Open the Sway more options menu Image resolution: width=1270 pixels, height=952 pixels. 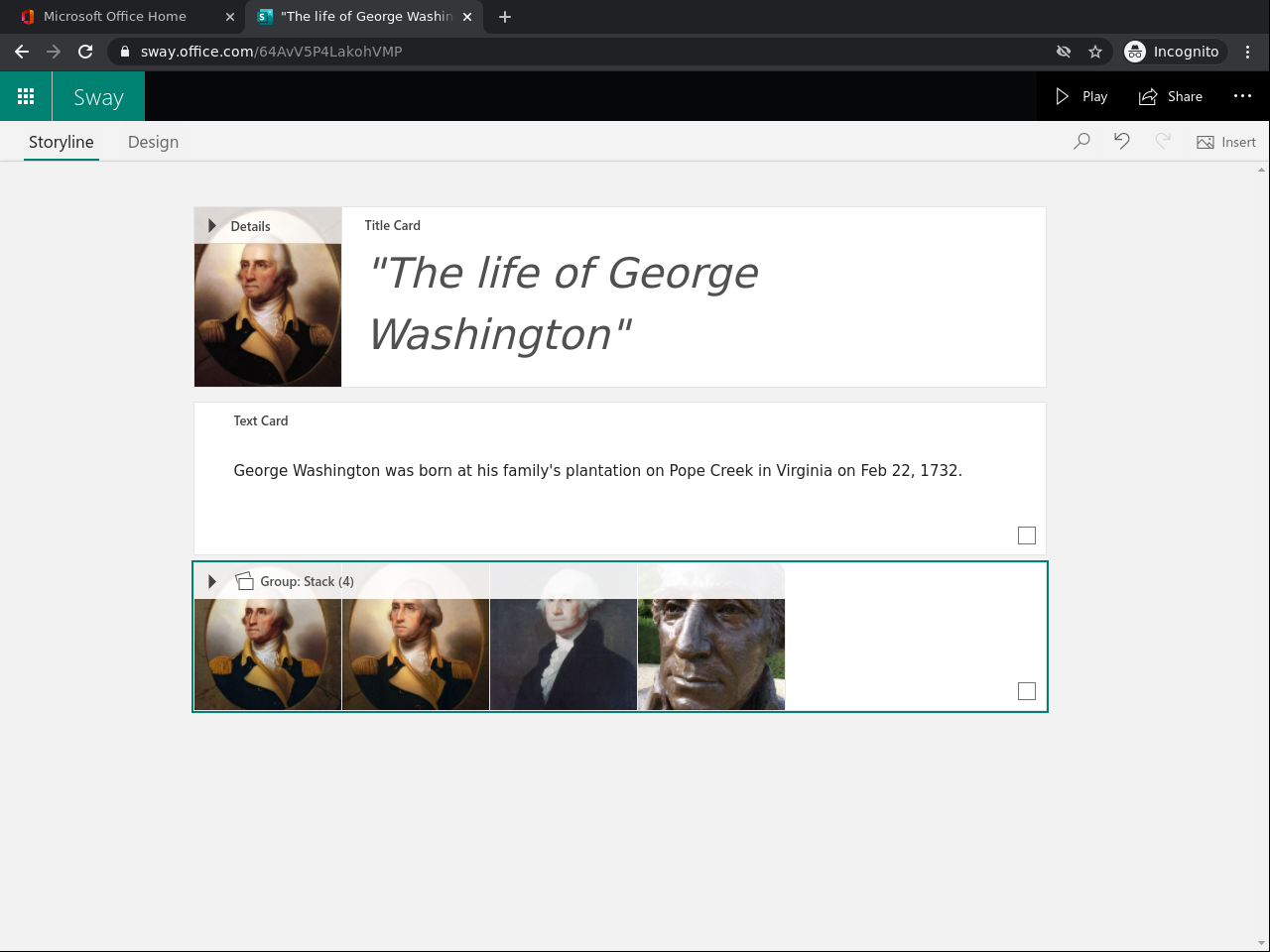[1242, 96]
